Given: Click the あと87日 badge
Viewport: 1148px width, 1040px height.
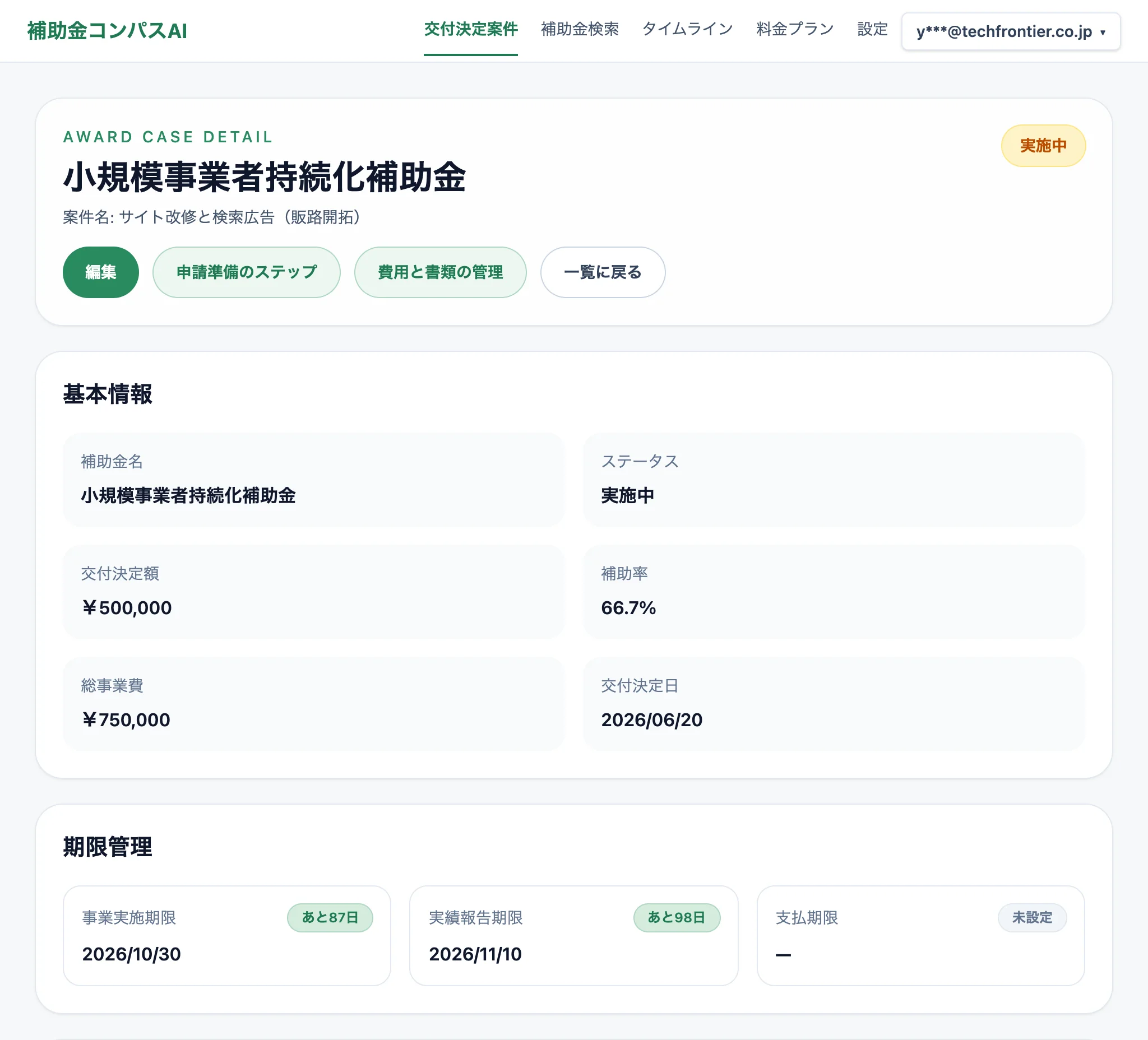Looking at the screenshot, I should (x=330, y=918).
